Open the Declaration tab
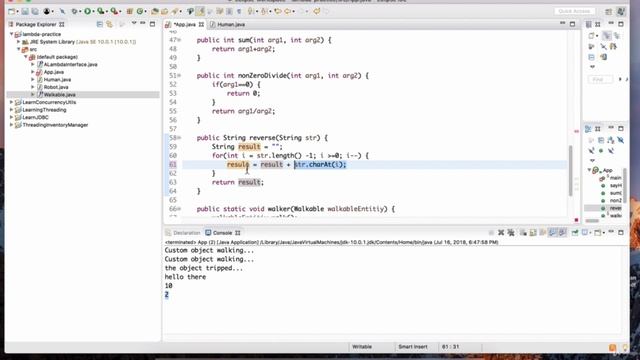The height and width of the screenshot is (360, 640). (183, 233)
